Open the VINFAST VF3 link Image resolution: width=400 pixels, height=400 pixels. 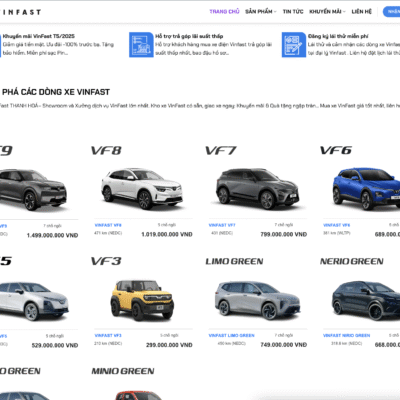(108, 336)
